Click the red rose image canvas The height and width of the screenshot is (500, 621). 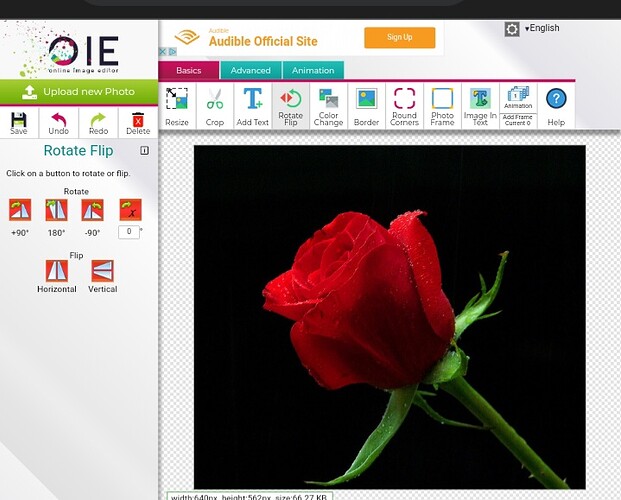[389, 317]
